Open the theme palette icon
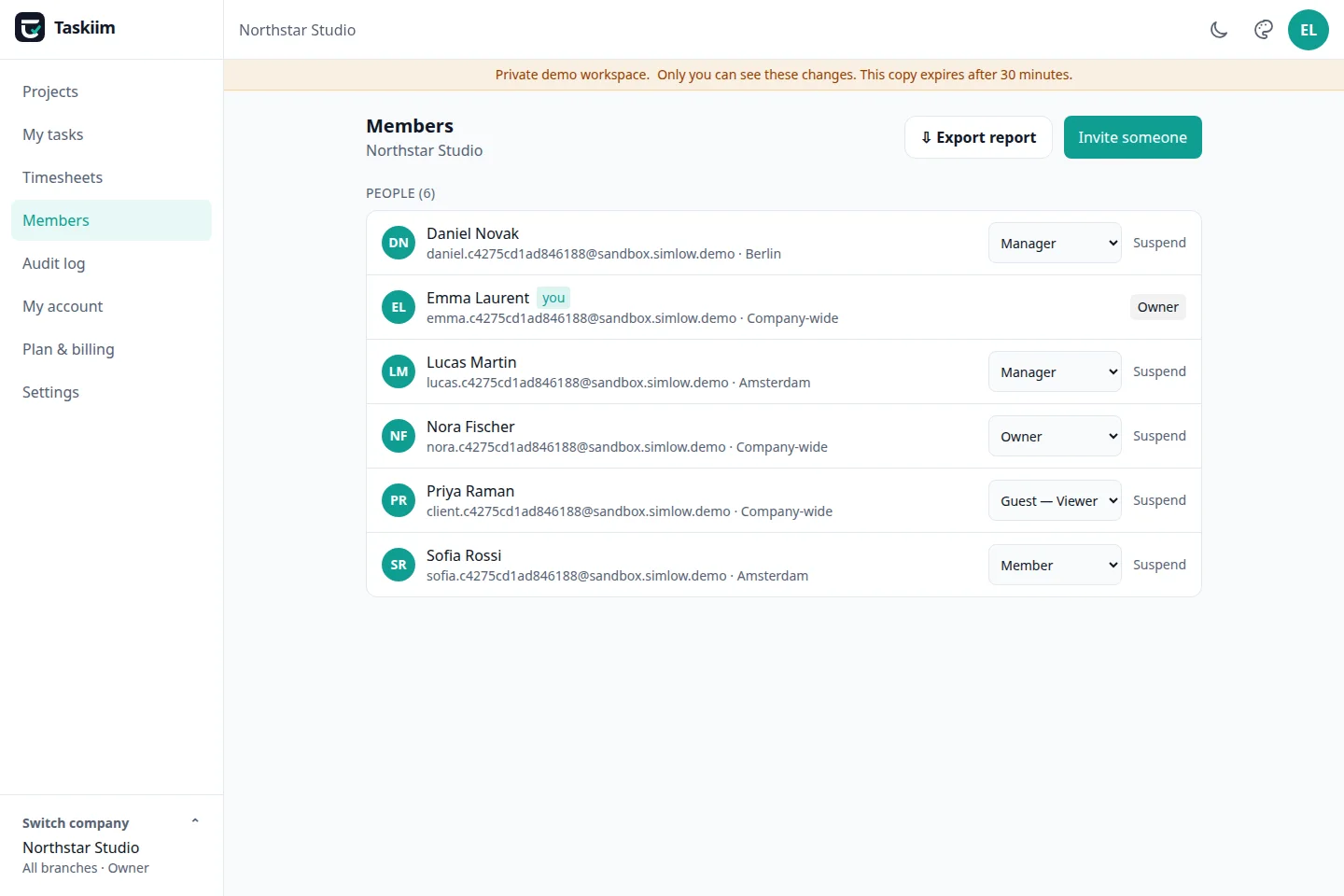This screenshot has height=896, width=1344. (x=1264, y=30)
